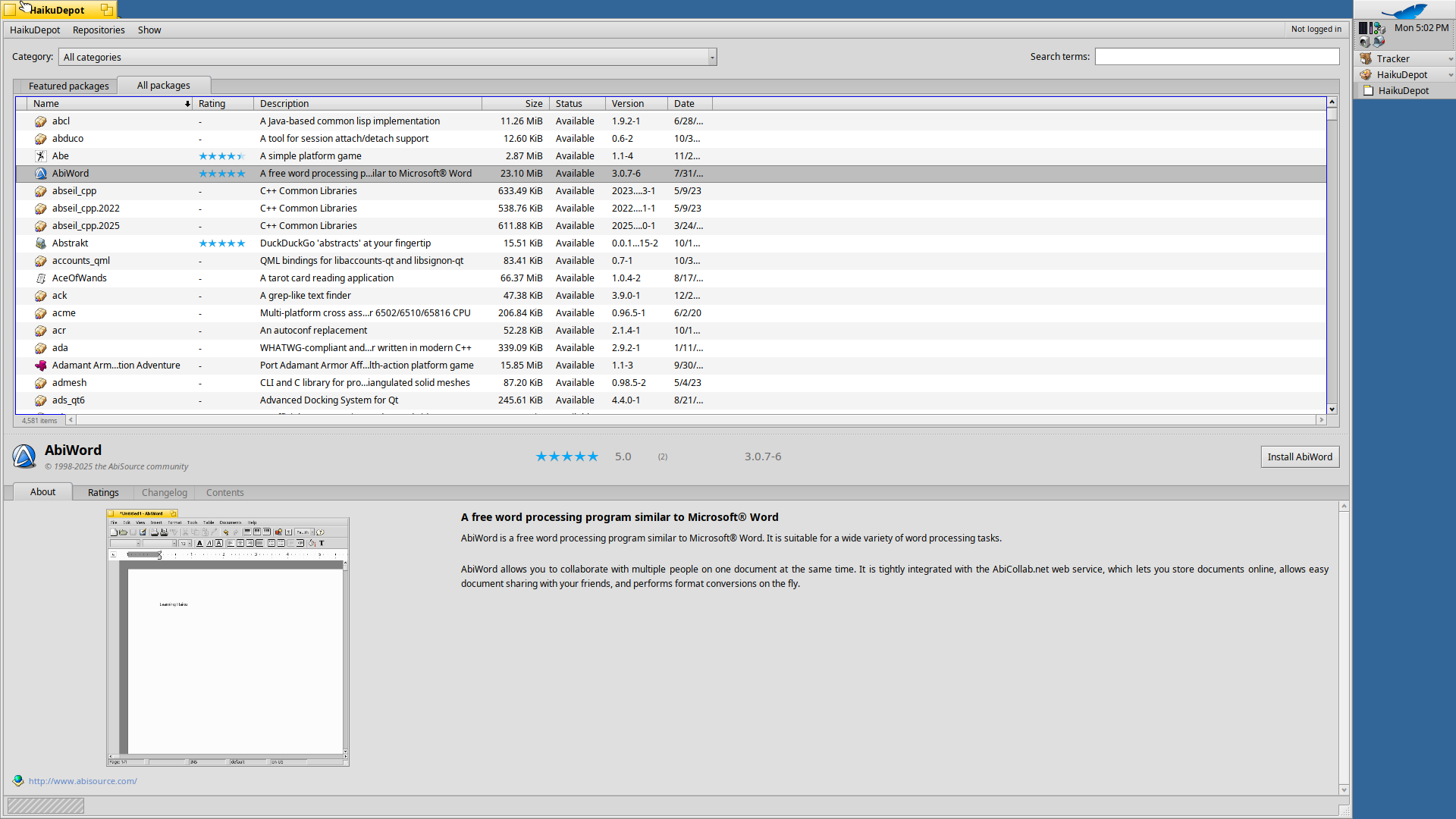Image resolution: width=1456 pixels, height=819 pixels.
Task: Open the Category dropdown
Action: coord(388,57)
